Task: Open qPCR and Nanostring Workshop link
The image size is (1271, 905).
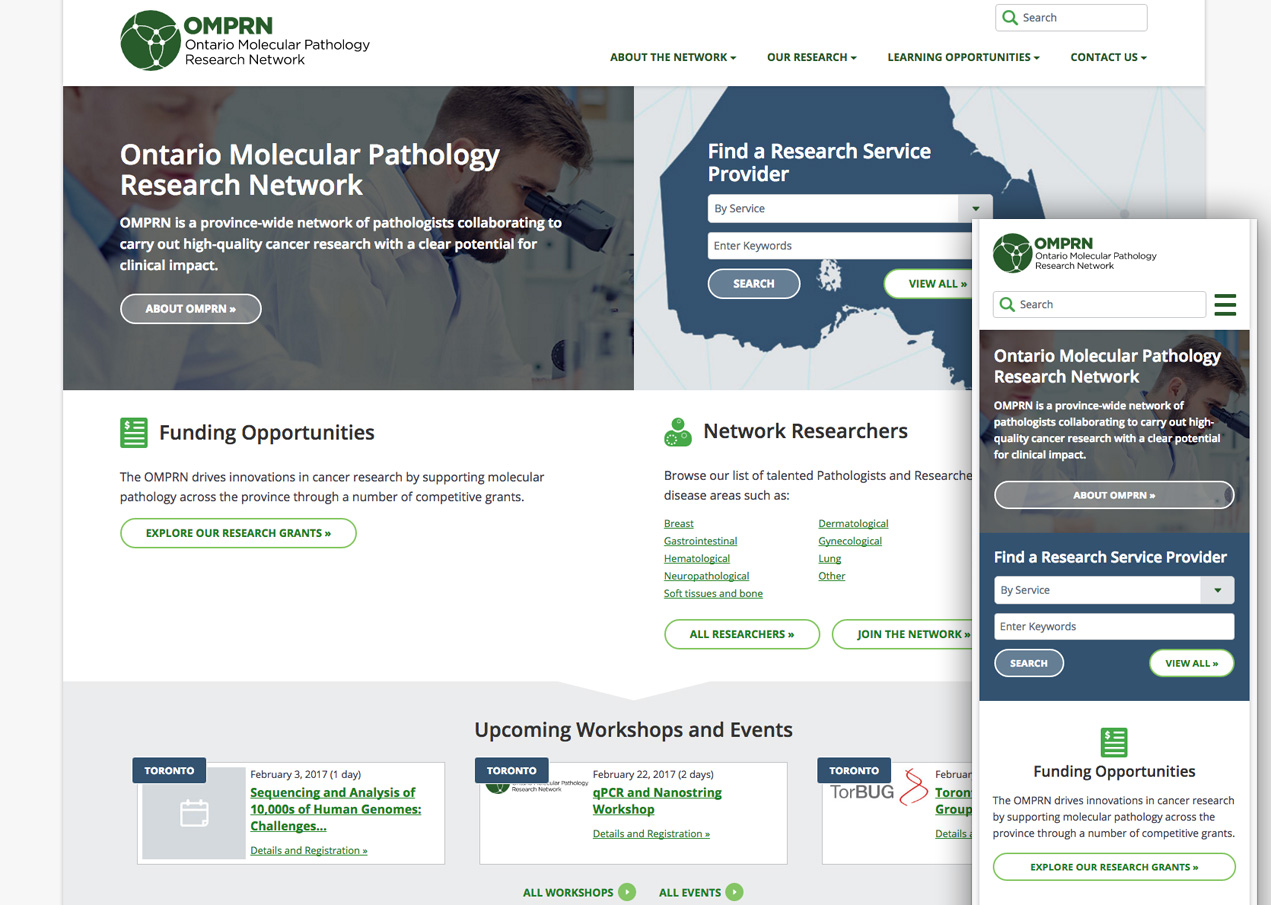Action: [656, 800]
